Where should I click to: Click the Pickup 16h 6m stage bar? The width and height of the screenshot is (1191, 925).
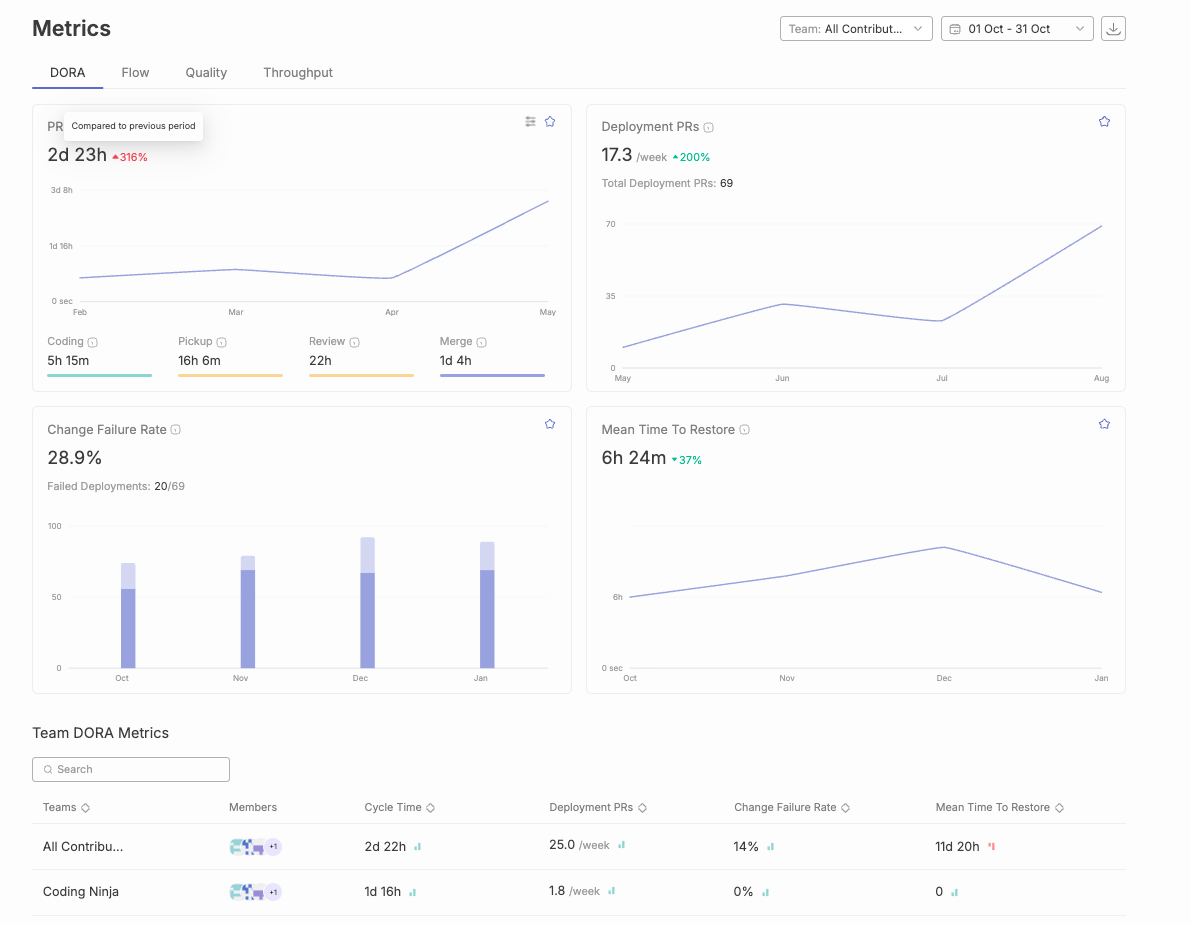coord(230,375)
